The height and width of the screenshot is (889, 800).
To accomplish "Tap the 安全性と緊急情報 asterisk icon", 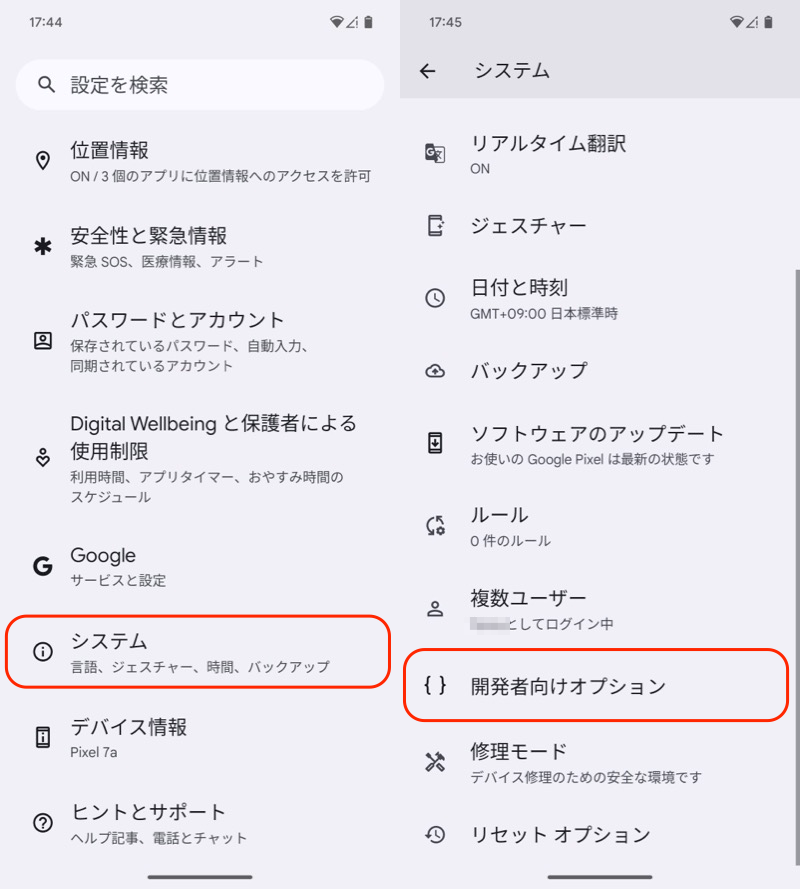I will tap(43, 247).
